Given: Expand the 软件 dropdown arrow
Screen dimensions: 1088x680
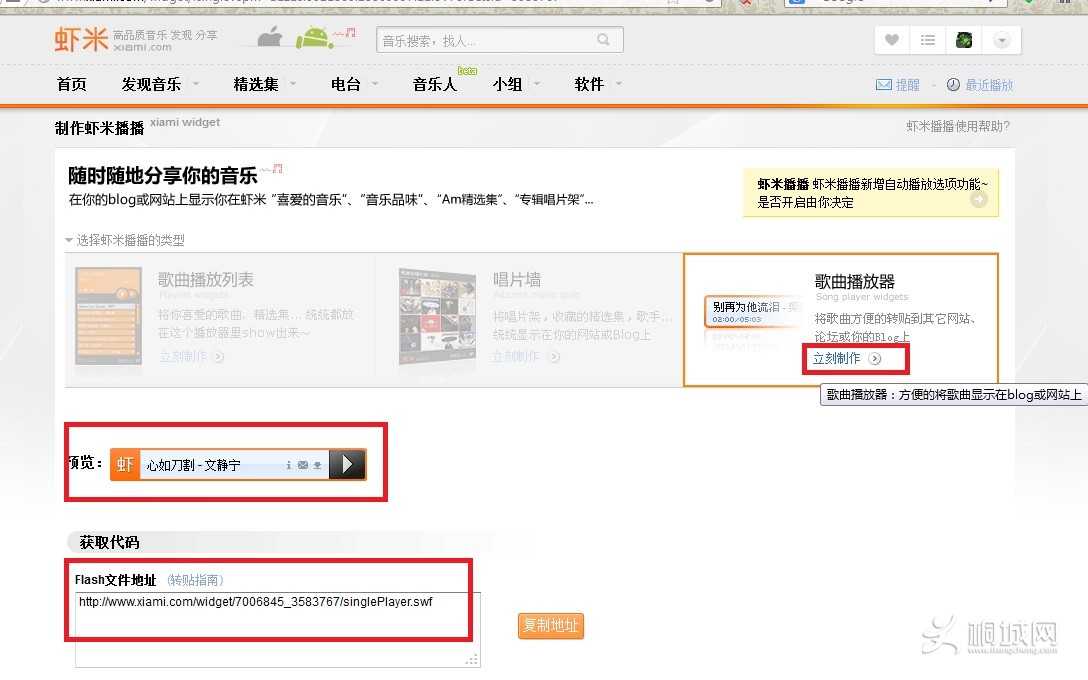Looking at the screenshot, I should [618, 84].
